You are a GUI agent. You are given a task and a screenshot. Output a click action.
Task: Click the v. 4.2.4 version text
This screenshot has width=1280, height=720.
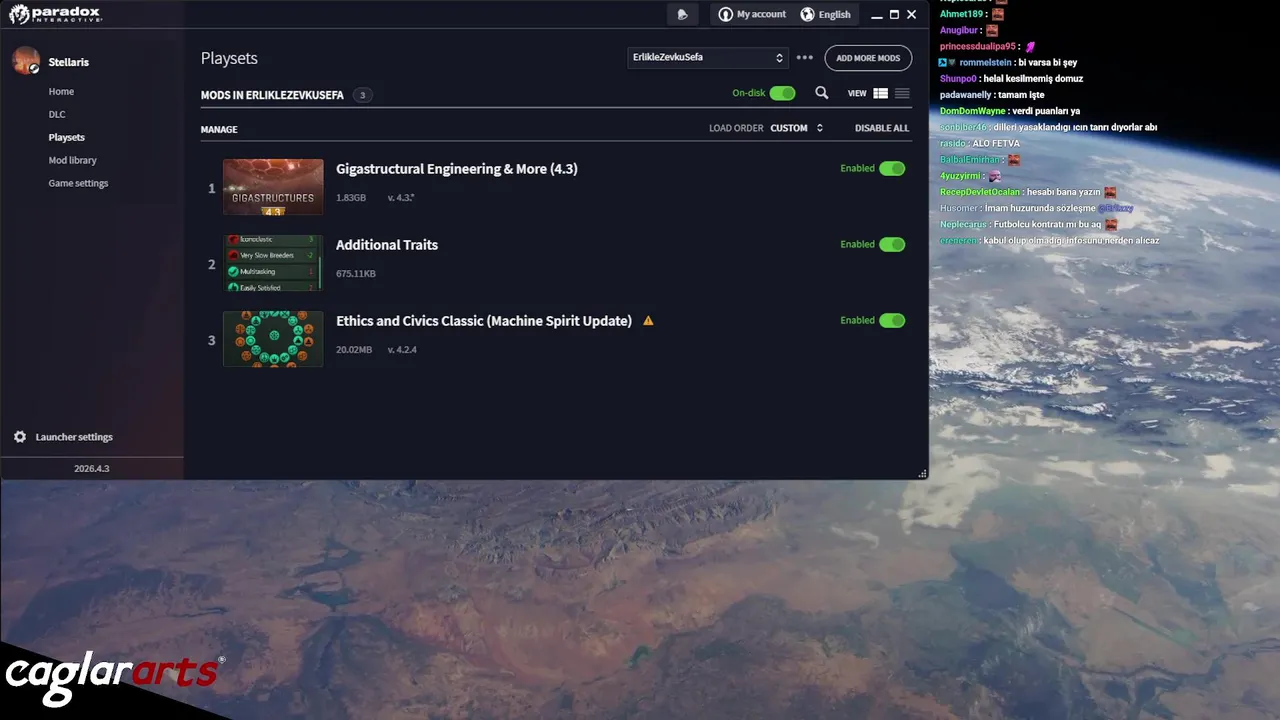[x=402, y=350]
